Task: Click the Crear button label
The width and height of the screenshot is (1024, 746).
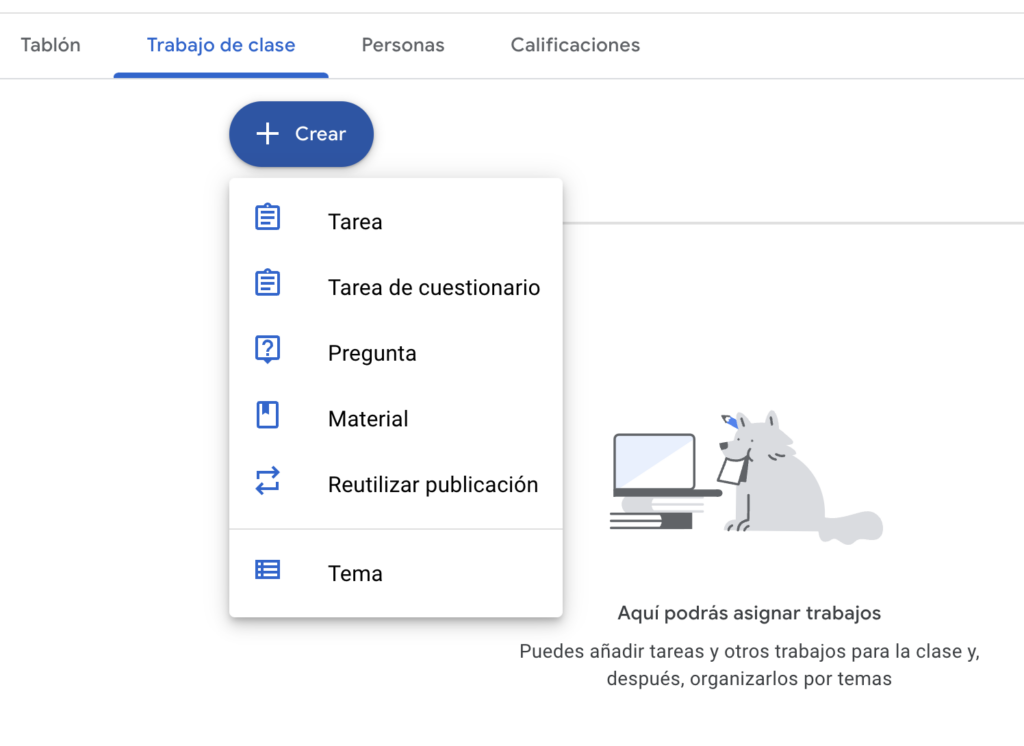Action: click(320, 134)
